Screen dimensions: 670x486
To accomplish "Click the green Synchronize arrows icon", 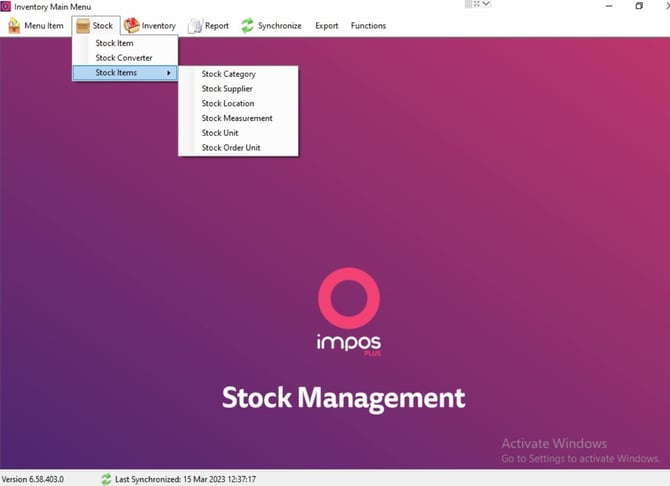I will point(247,26).
